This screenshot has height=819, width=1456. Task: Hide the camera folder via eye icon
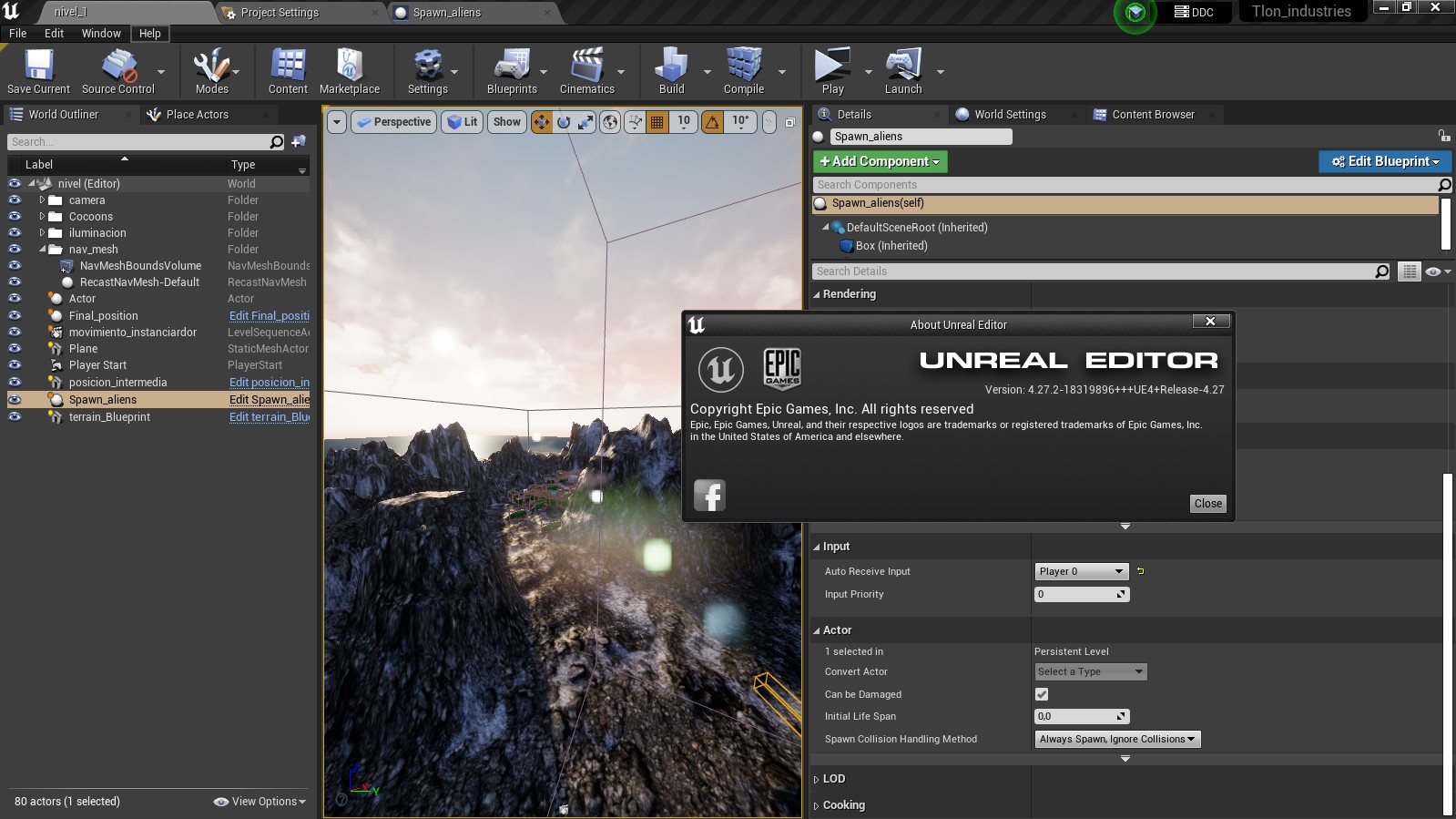(15, 200)
